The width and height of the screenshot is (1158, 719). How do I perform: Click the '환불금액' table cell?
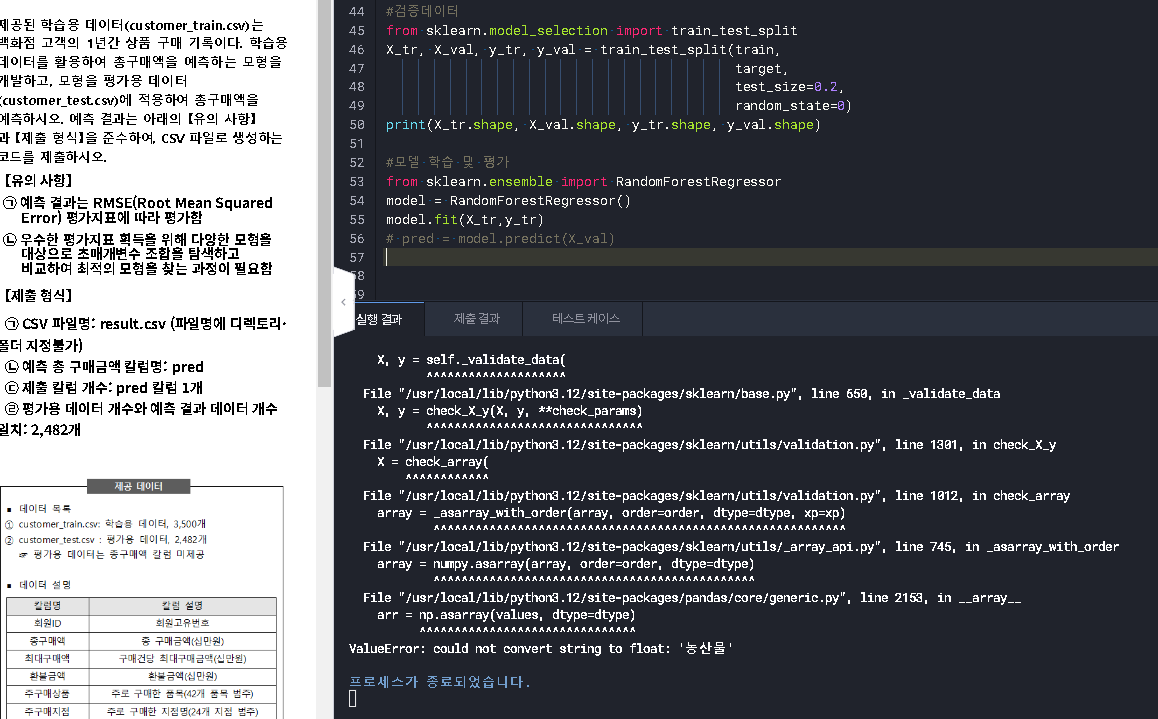tap(47, 676)
